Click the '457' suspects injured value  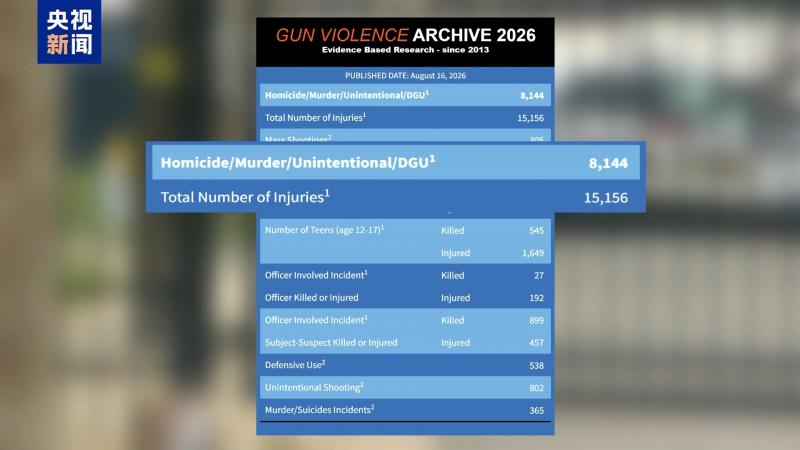pyautogui.click(x=536, y=343)
